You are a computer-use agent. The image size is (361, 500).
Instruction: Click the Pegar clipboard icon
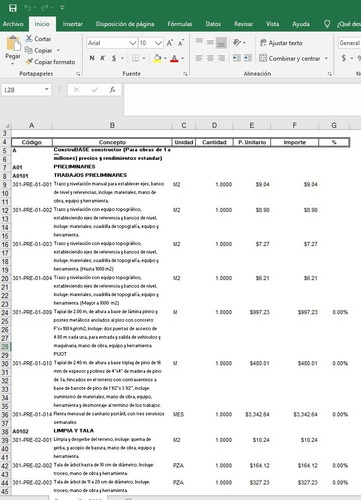pos(13,44)
